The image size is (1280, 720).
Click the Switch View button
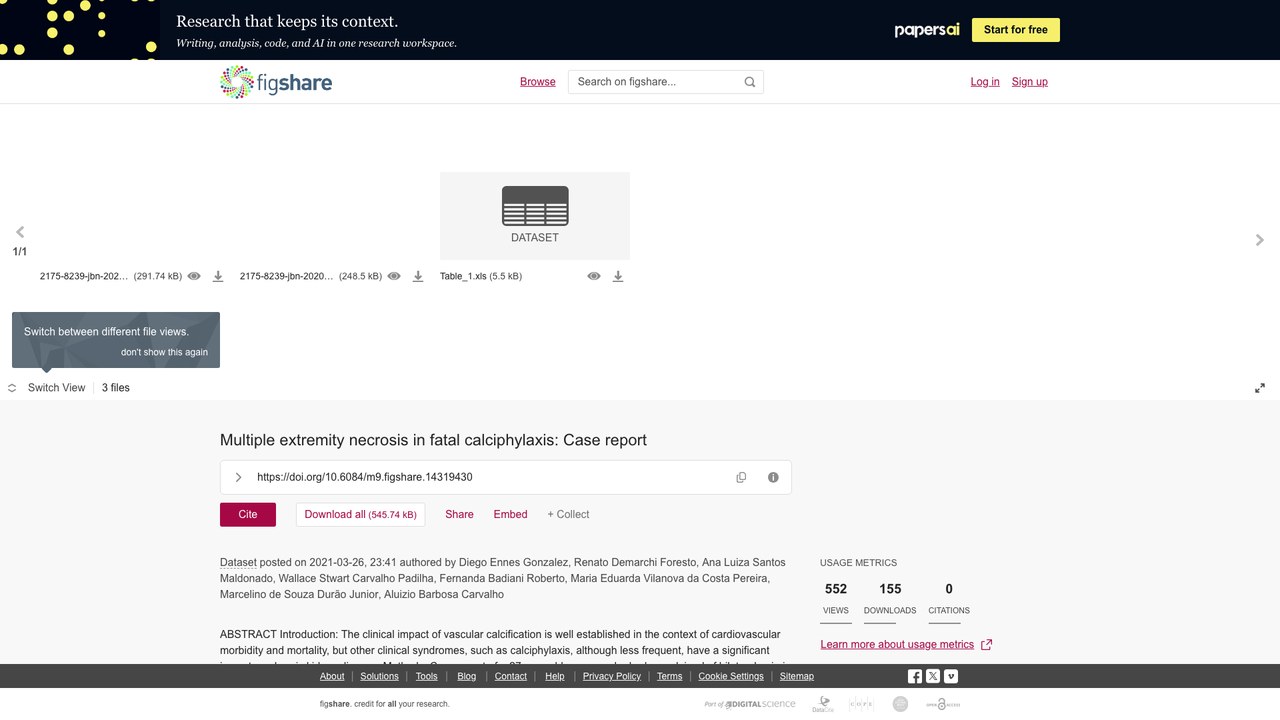(x=47, y=388)
